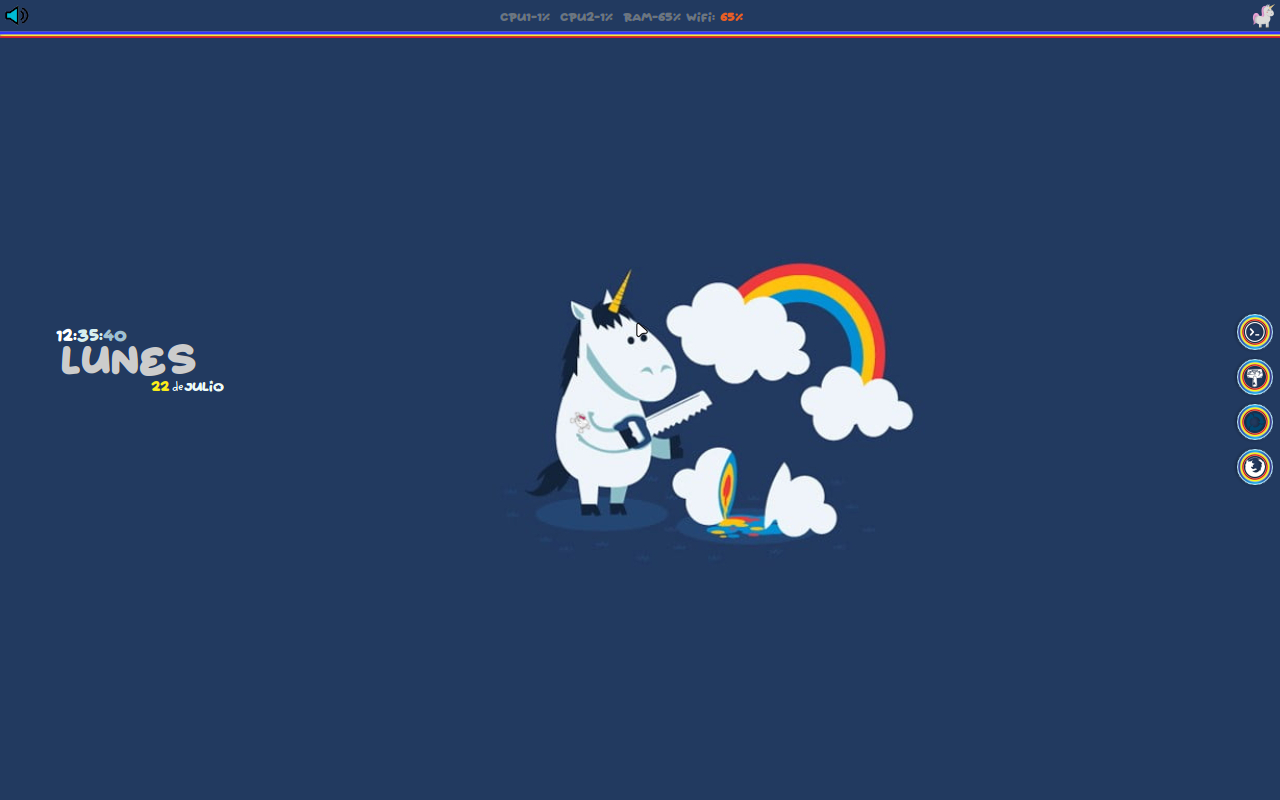The height and width of the screenshot is (800, 1280).
Task: Click the WiFi 65% signal readout
Action: (715, 17)
